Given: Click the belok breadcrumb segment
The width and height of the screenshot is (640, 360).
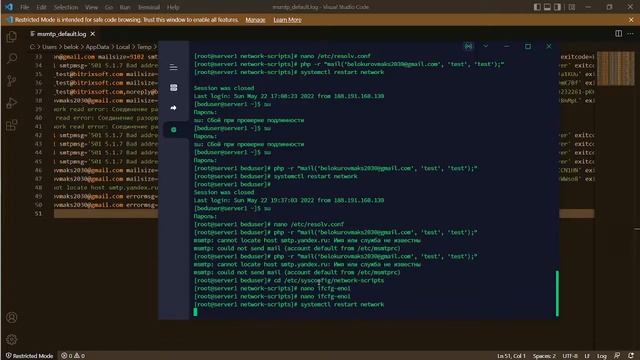Looking at the screenshot, I should (x=71, y=47).
